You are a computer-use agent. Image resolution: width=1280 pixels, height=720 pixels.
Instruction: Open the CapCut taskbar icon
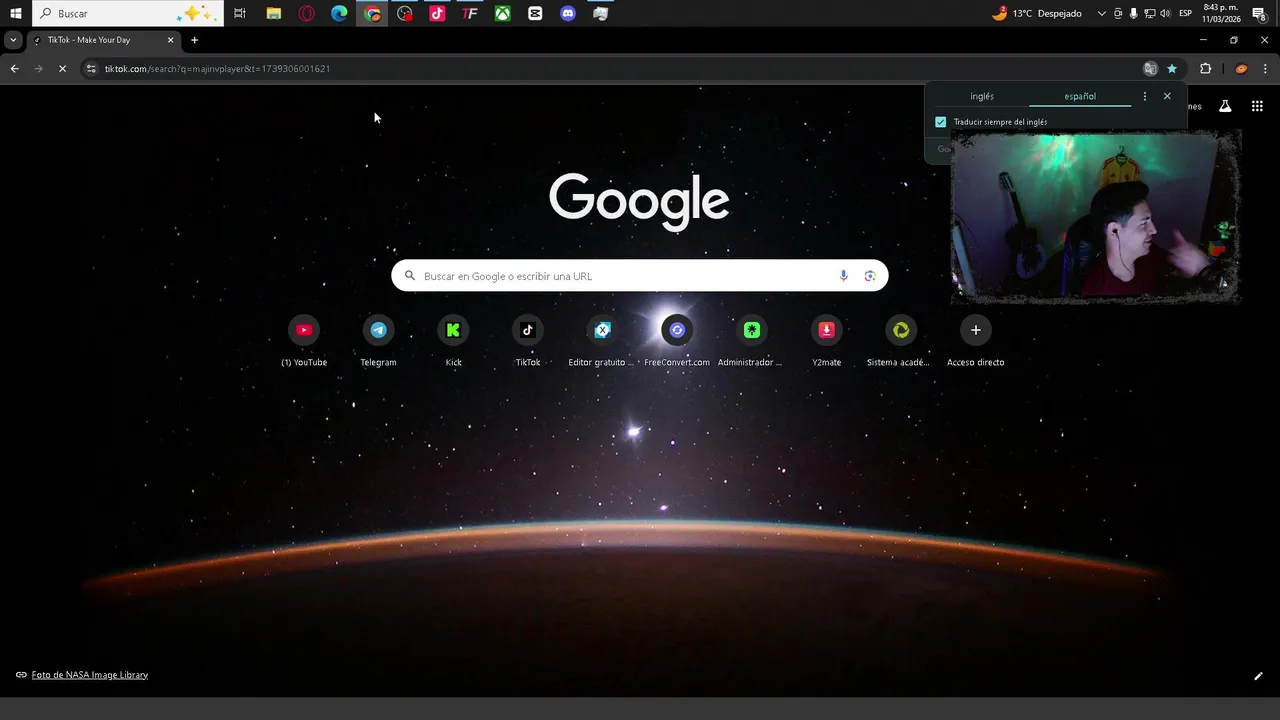(535, 13)
